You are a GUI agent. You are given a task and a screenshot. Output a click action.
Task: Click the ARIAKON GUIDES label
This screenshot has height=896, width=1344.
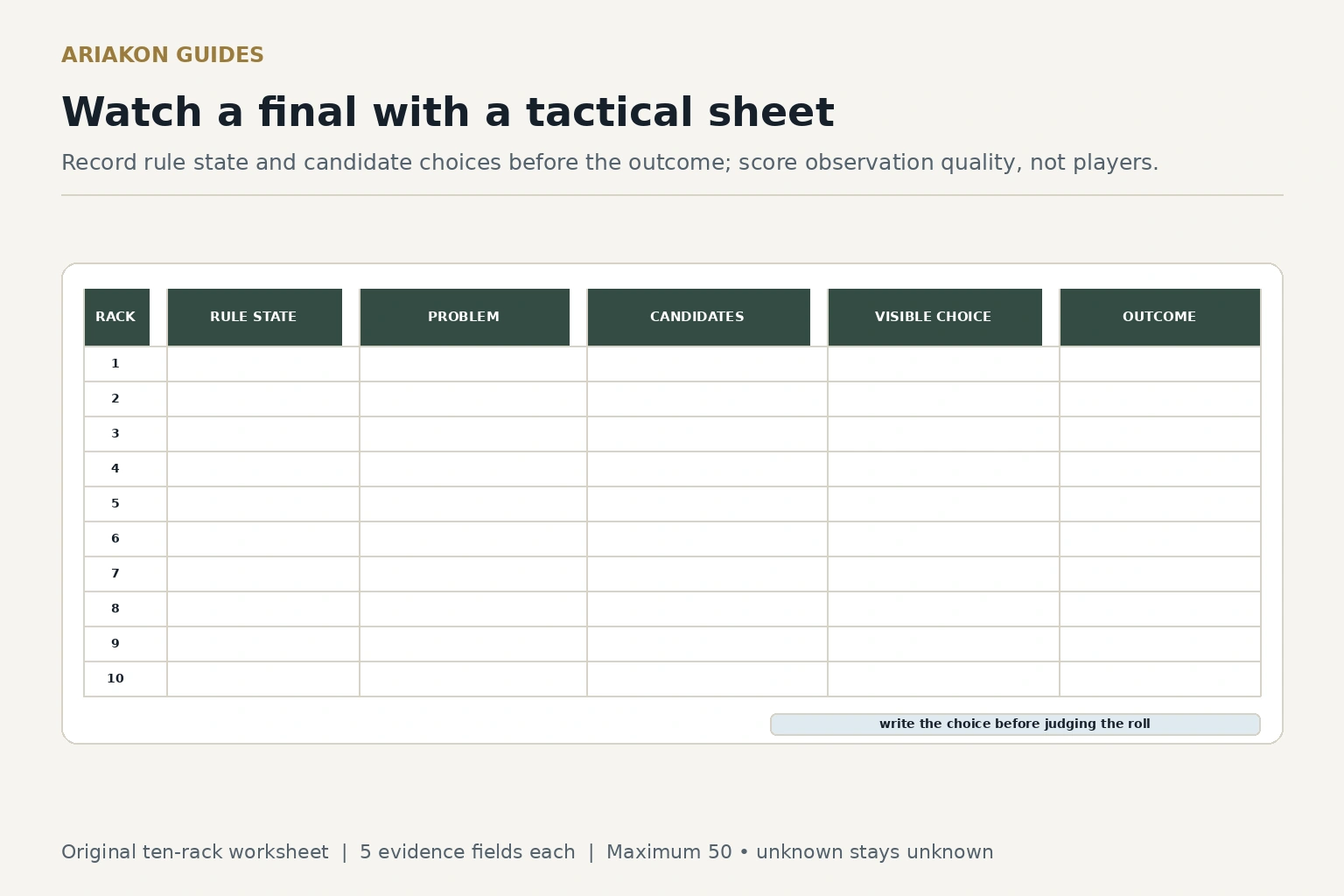coord(163,55)
